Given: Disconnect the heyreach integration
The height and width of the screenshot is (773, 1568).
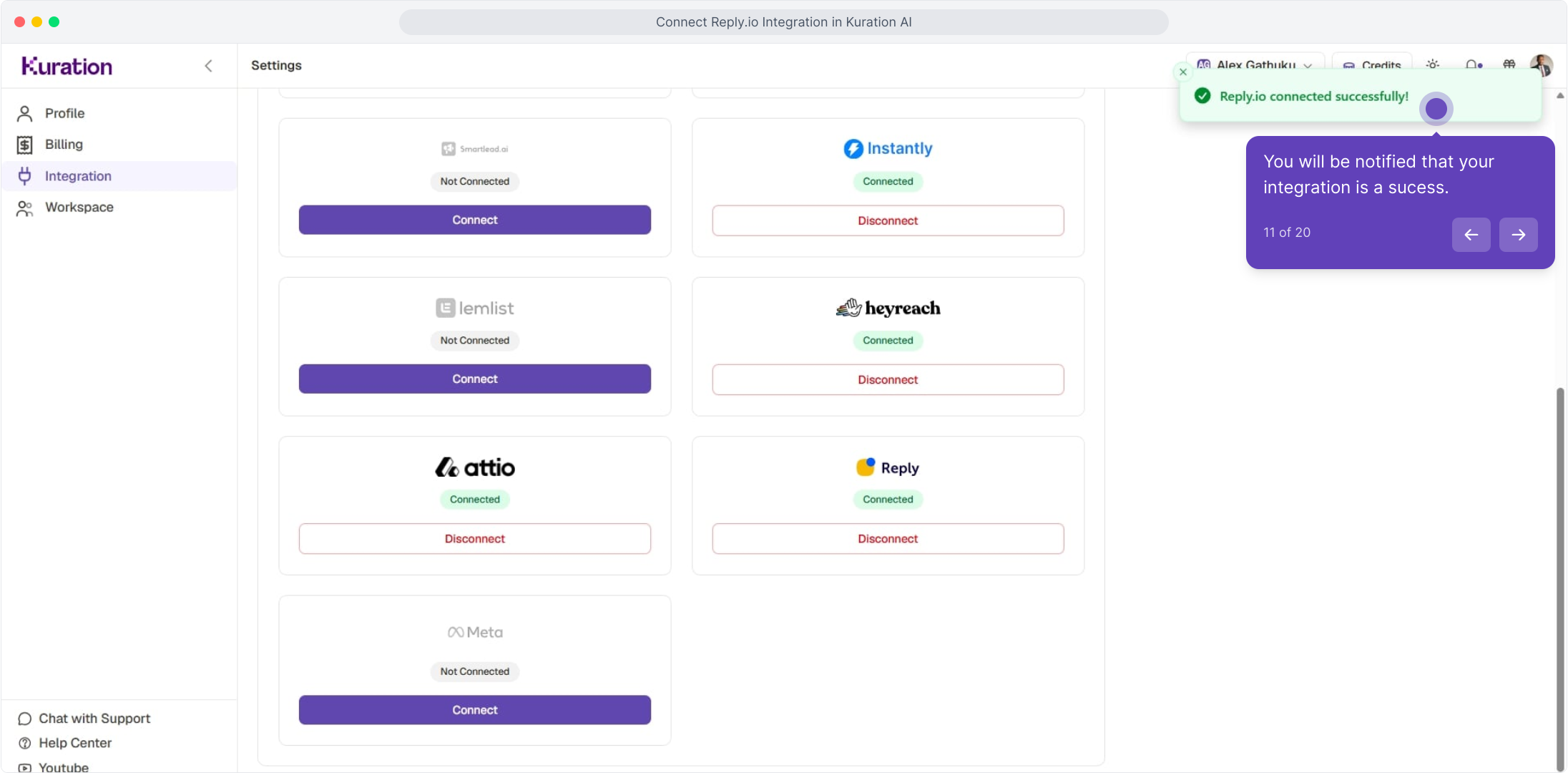Looking at the screenshot, I should pyautogui.click(x=888, y=379).
